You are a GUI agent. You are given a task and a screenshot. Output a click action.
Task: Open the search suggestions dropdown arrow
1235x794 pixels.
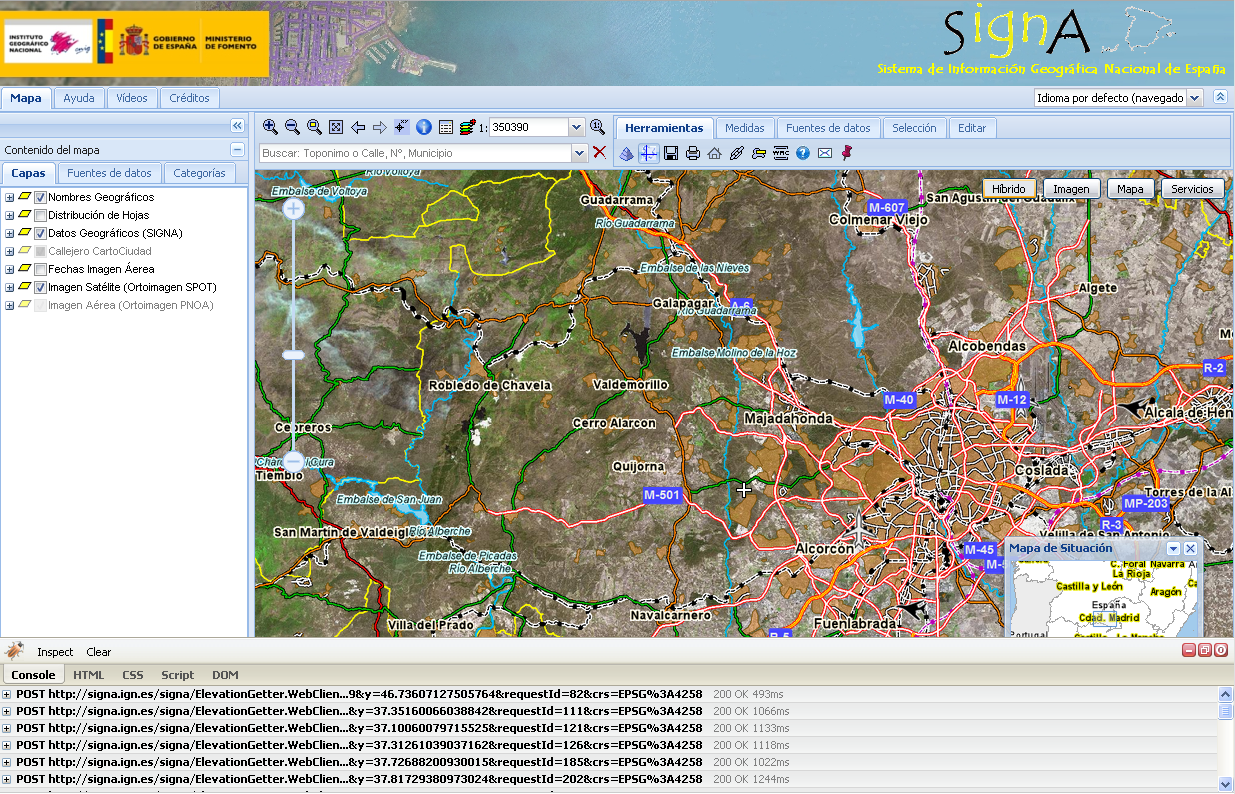point(580,152)
